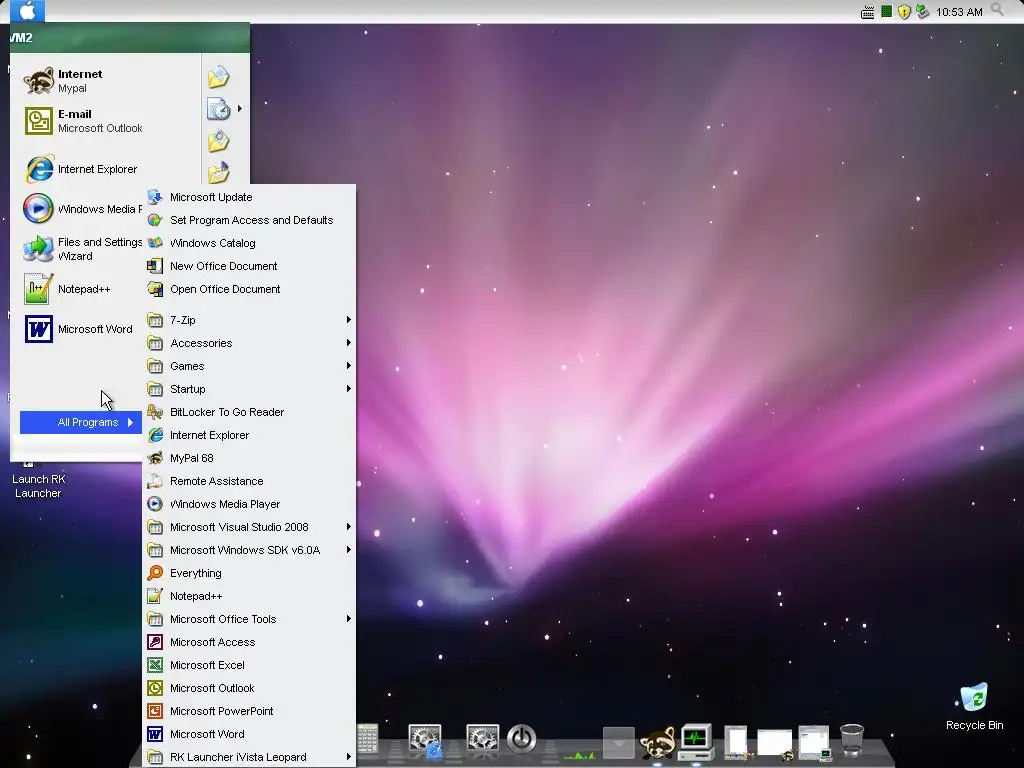
Task: Click the gray down-arrow stack in the dock
Action: [x=618, y=743]
